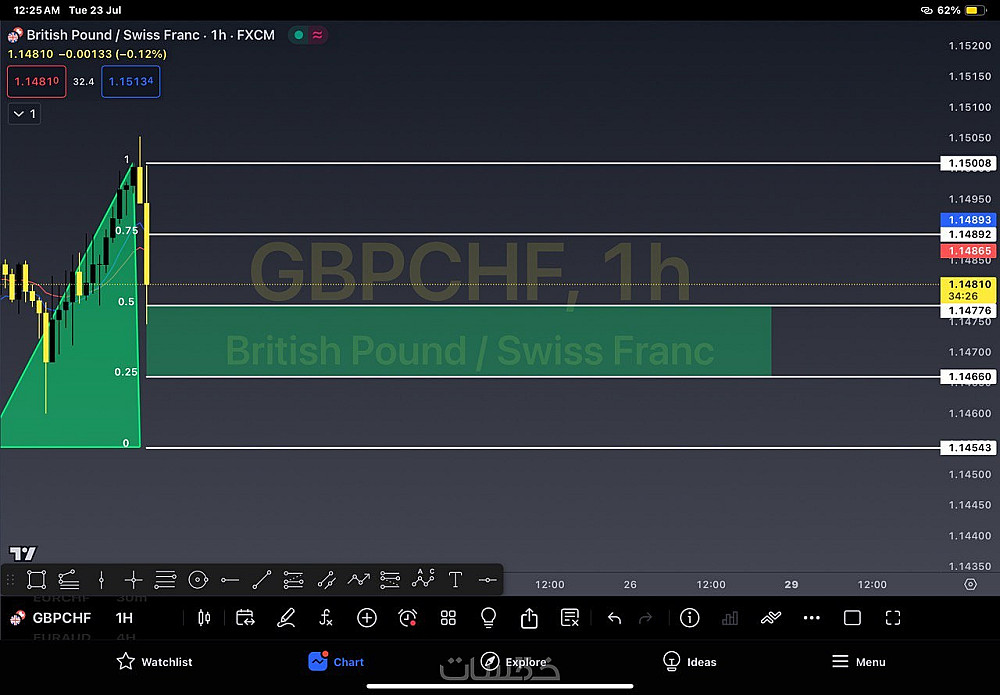The height and width of the screenshot is (695, 1000).
Task: Open the notes list icon
Action: 570,618
